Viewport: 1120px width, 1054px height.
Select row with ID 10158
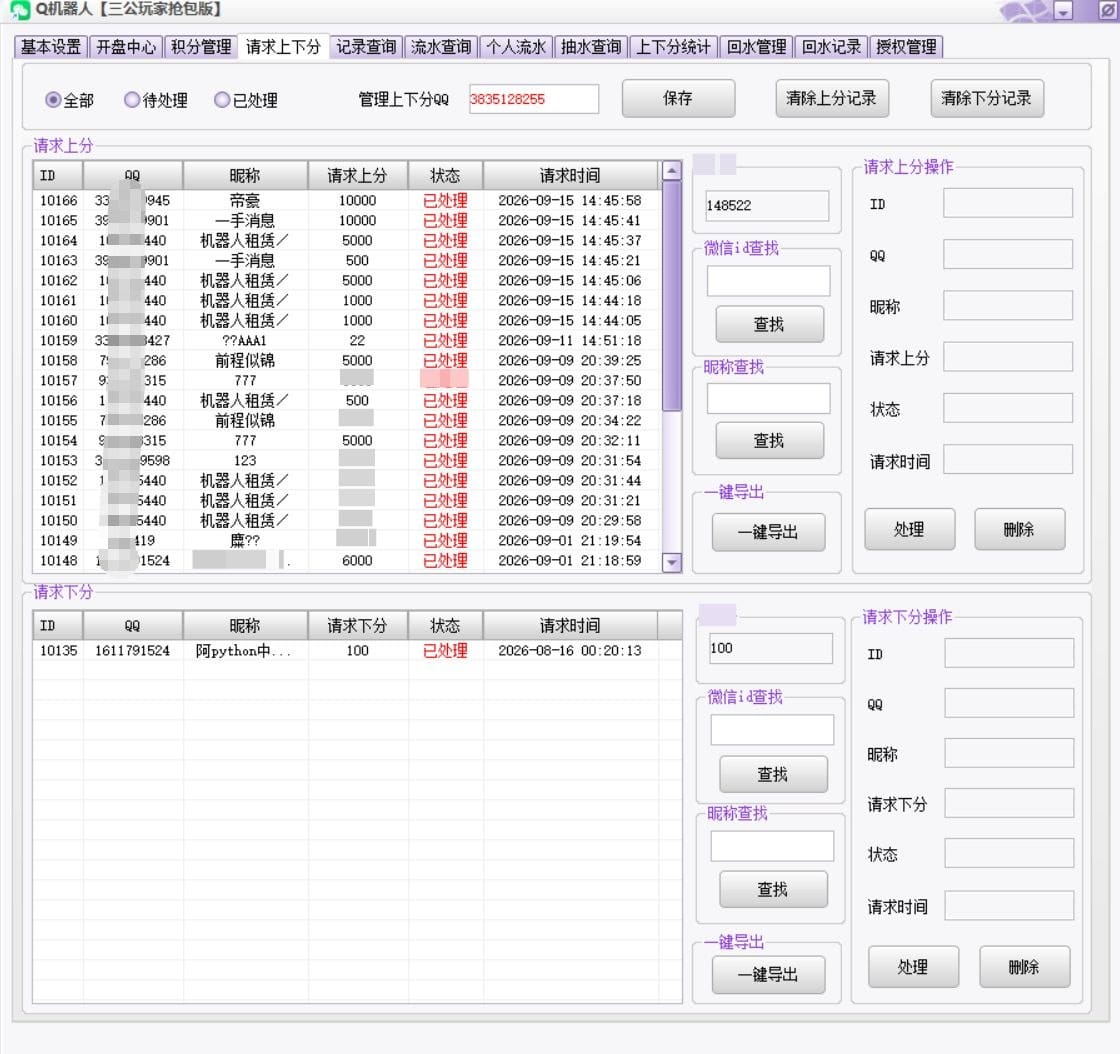pos(347,361)
